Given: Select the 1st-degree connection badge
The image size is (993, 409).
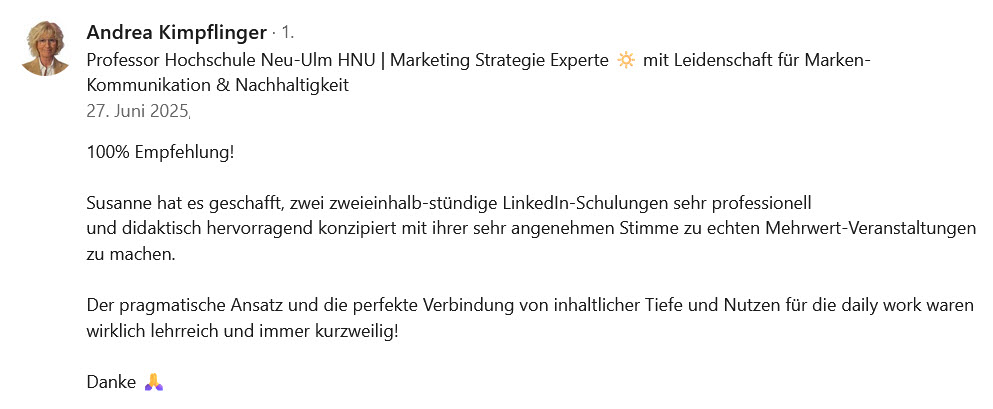Looking at the screenshot, I should tap(288, 32).
